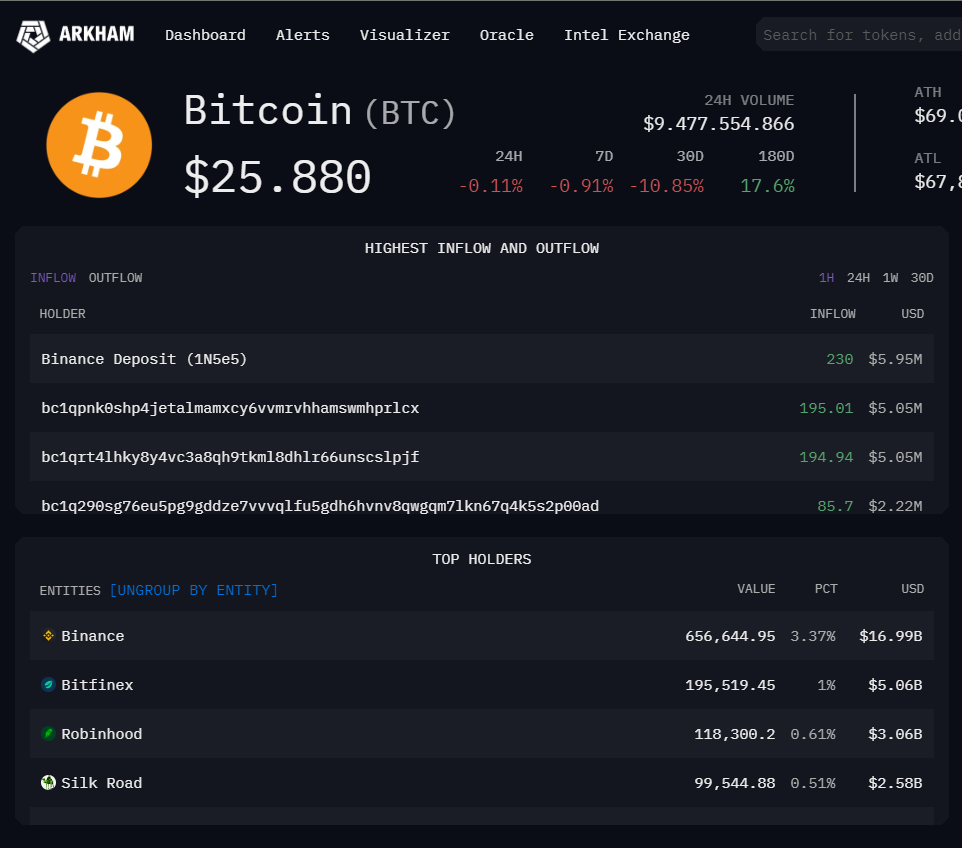
Task: Switch to the INFLOW tab
Action: pos(53,278)
